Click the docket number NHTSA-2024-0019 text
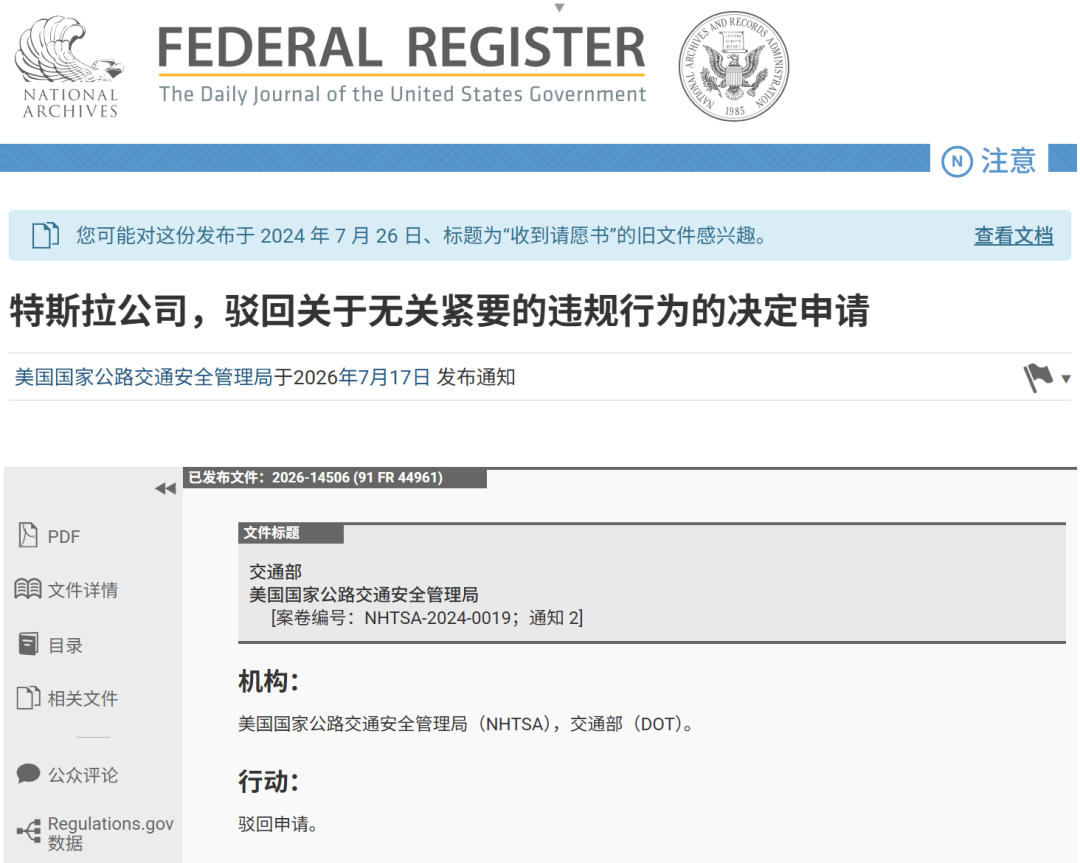Image resolution: width=1080 pixels, height=863 pixels. [x=437, y=618]
